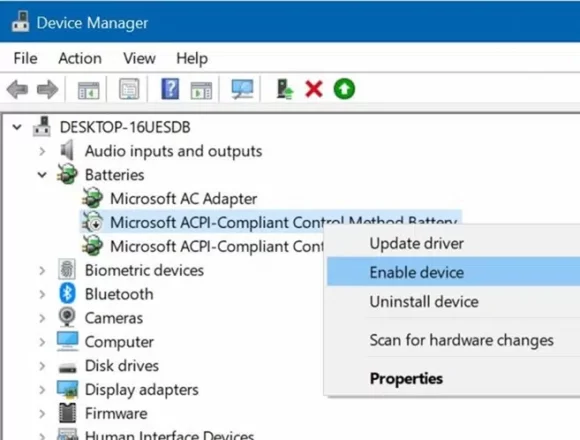Click the DESKTOP-16UESDB computer icon
This screenshot has width=580, height=440.
(x=42, y=127)
